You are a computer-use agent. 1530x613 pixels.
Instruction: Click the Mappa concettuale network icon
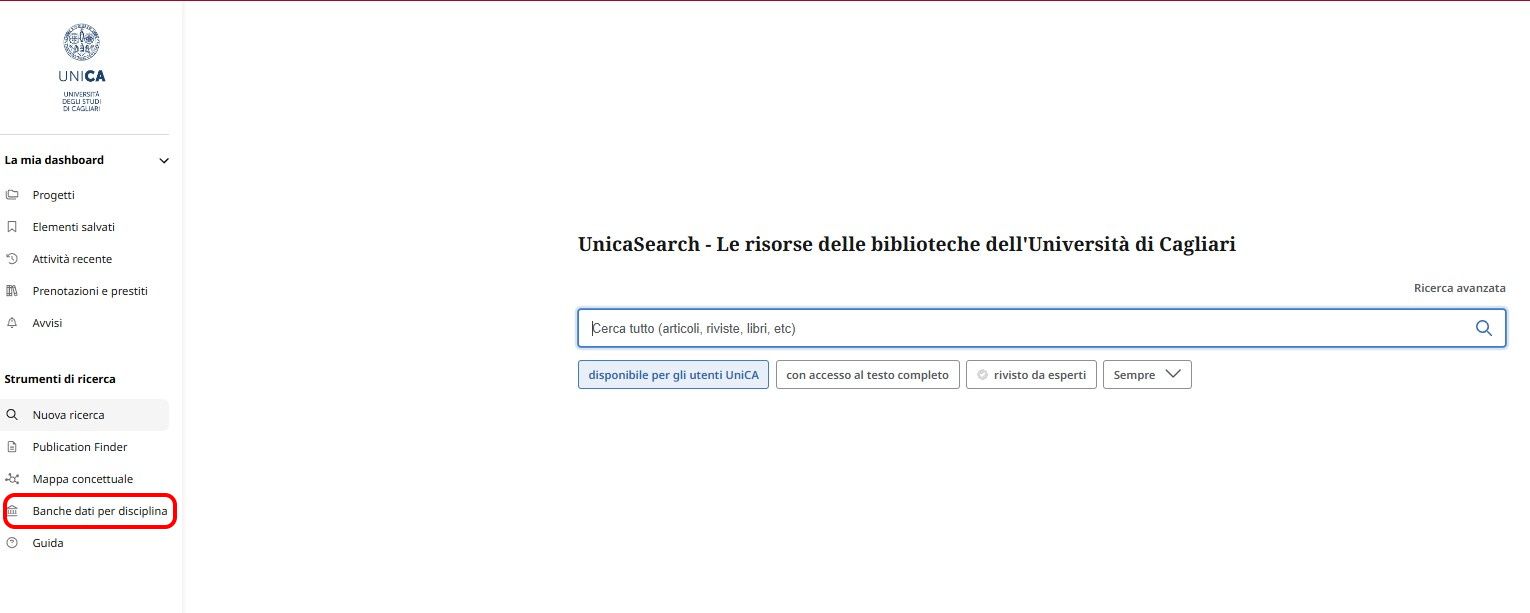click(12, 479)
